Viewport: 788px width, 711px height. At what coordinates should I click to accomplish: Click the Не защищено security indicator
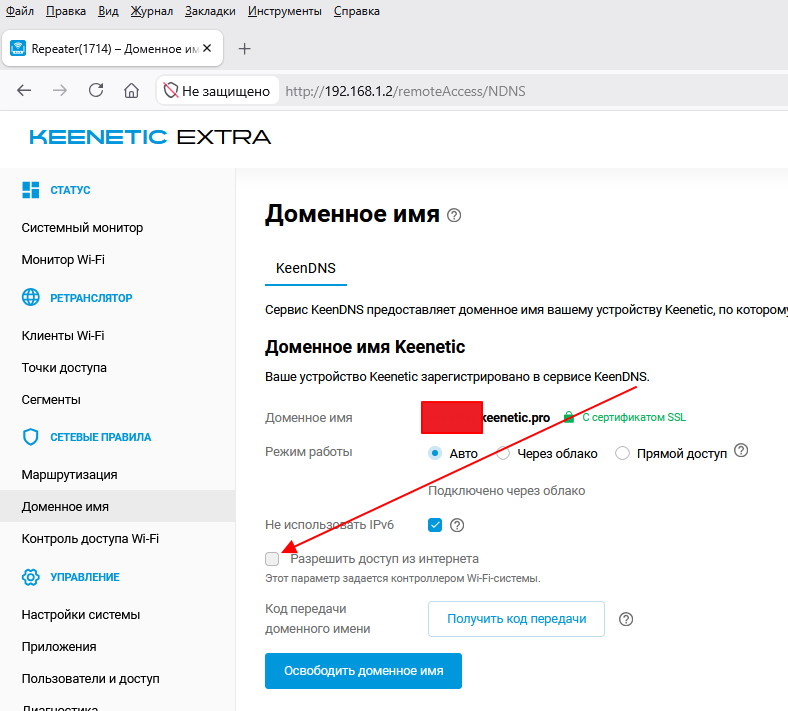[x=217, y=91]
